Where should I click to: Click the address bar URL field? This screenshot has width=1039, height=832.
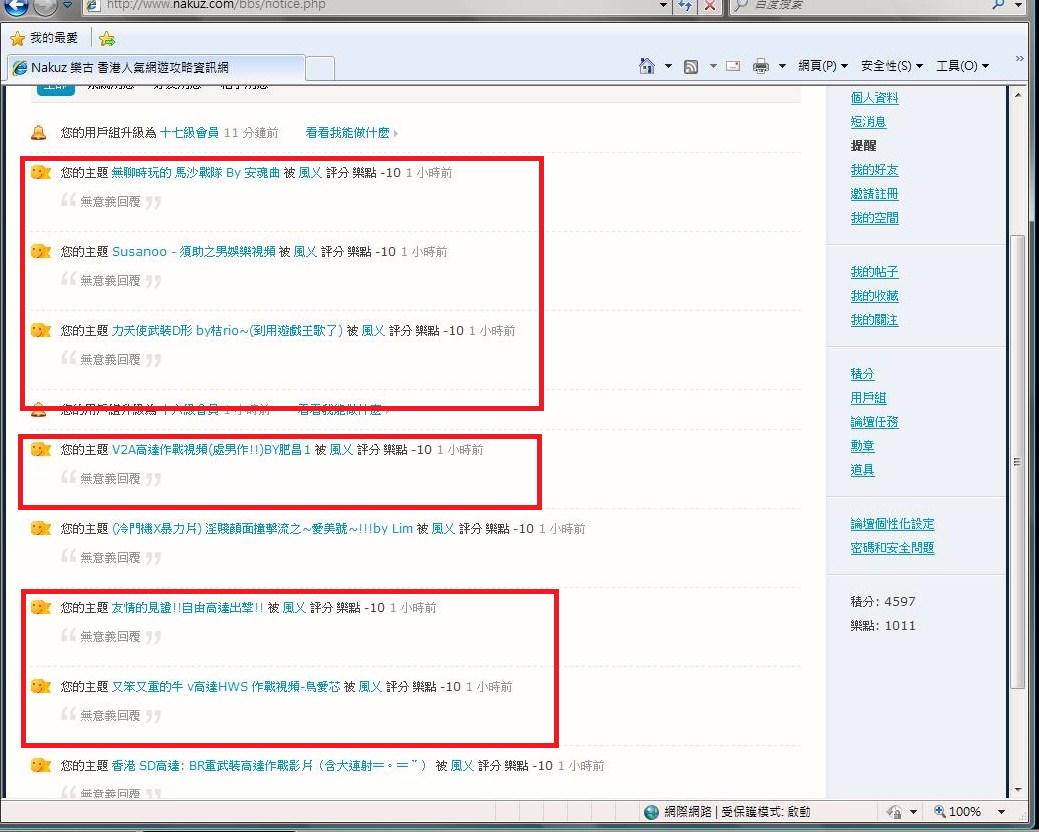(x=371, y=5)
